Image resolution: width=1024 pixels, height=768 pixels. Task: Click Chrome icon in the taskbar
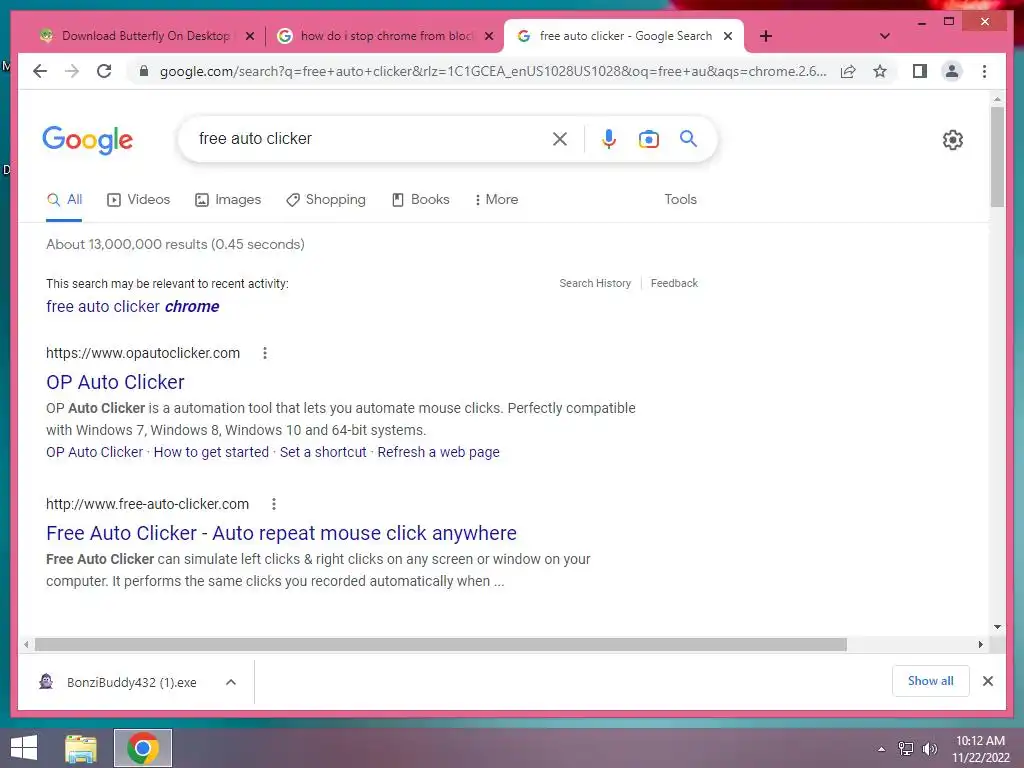click(x=143, y=748)
